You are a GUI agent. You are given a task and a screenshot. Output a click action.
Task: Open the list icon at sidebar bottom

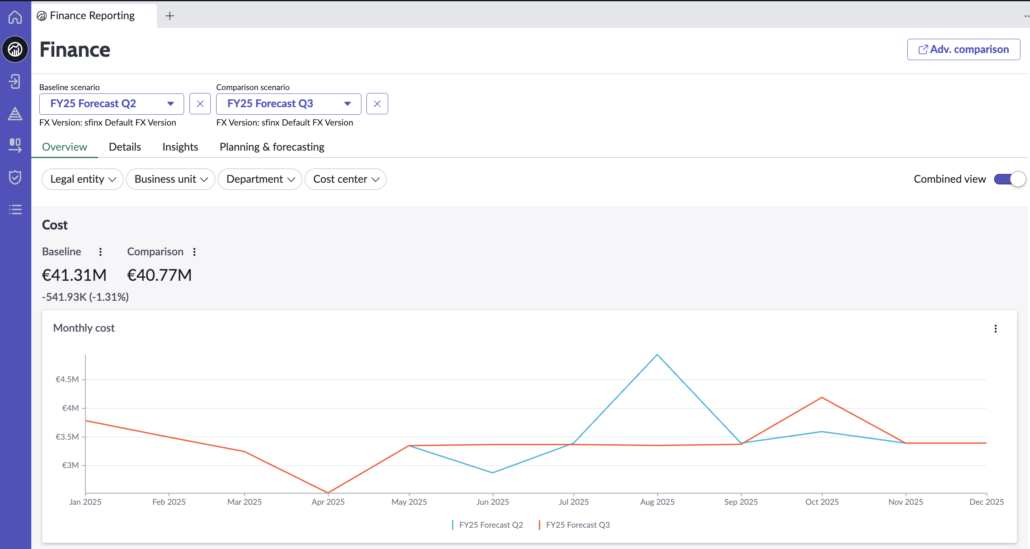(x=15, y=209)
